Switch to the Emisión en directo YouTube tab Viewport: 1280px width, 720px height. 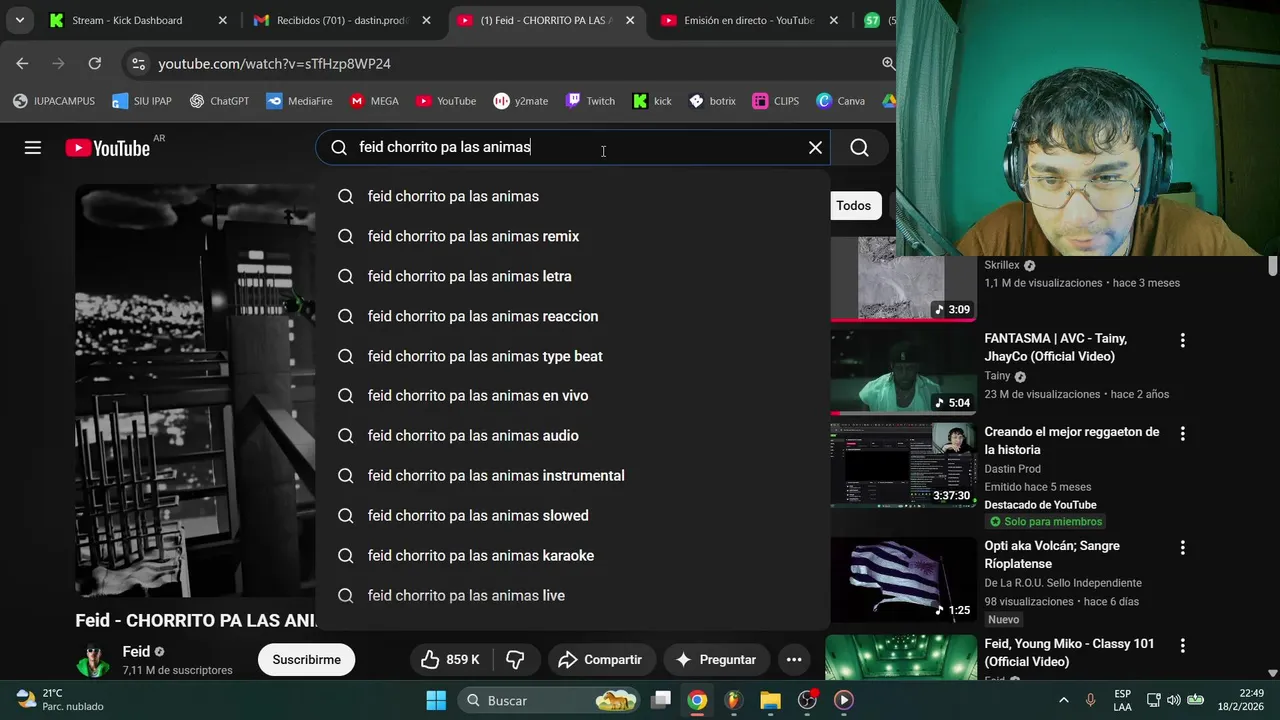pos(749,20)
